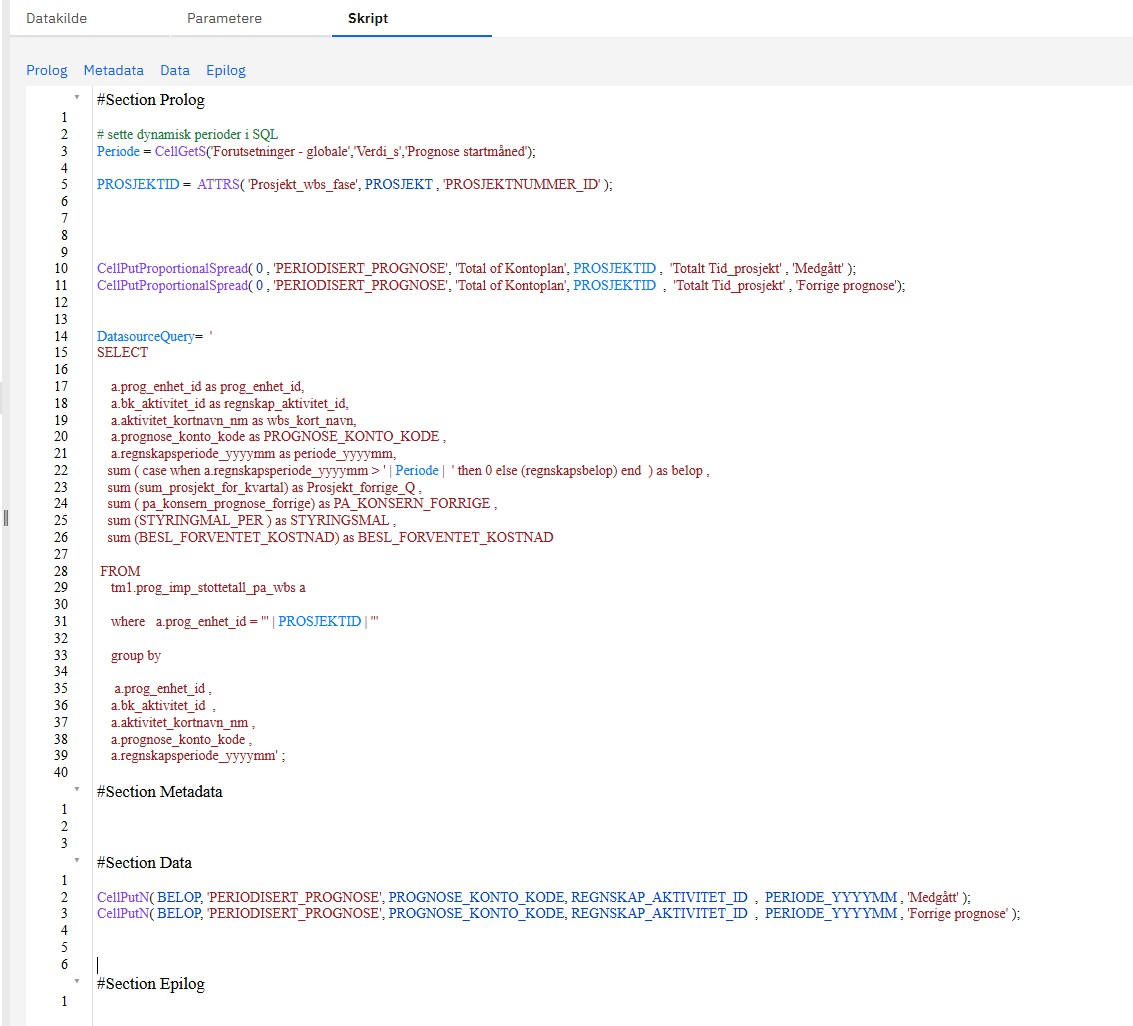Click the CellPutProportionalSpread line ending 'Medgått'
This screenshot has width=1133, height=1026.
coord(476,268)
